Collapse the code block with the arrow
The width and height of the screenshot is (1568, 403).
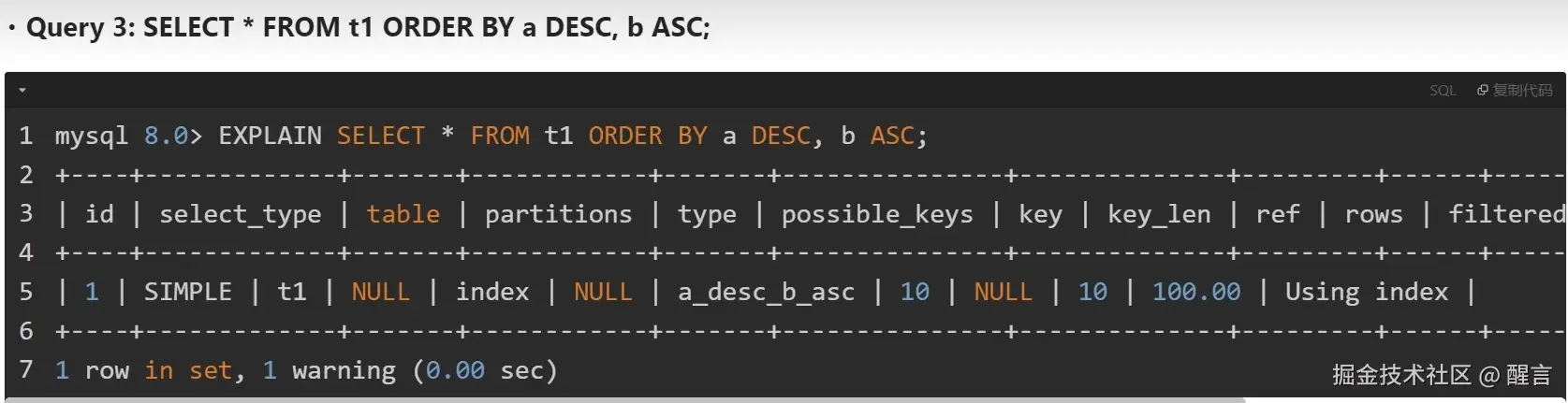(x=22, y=91)
